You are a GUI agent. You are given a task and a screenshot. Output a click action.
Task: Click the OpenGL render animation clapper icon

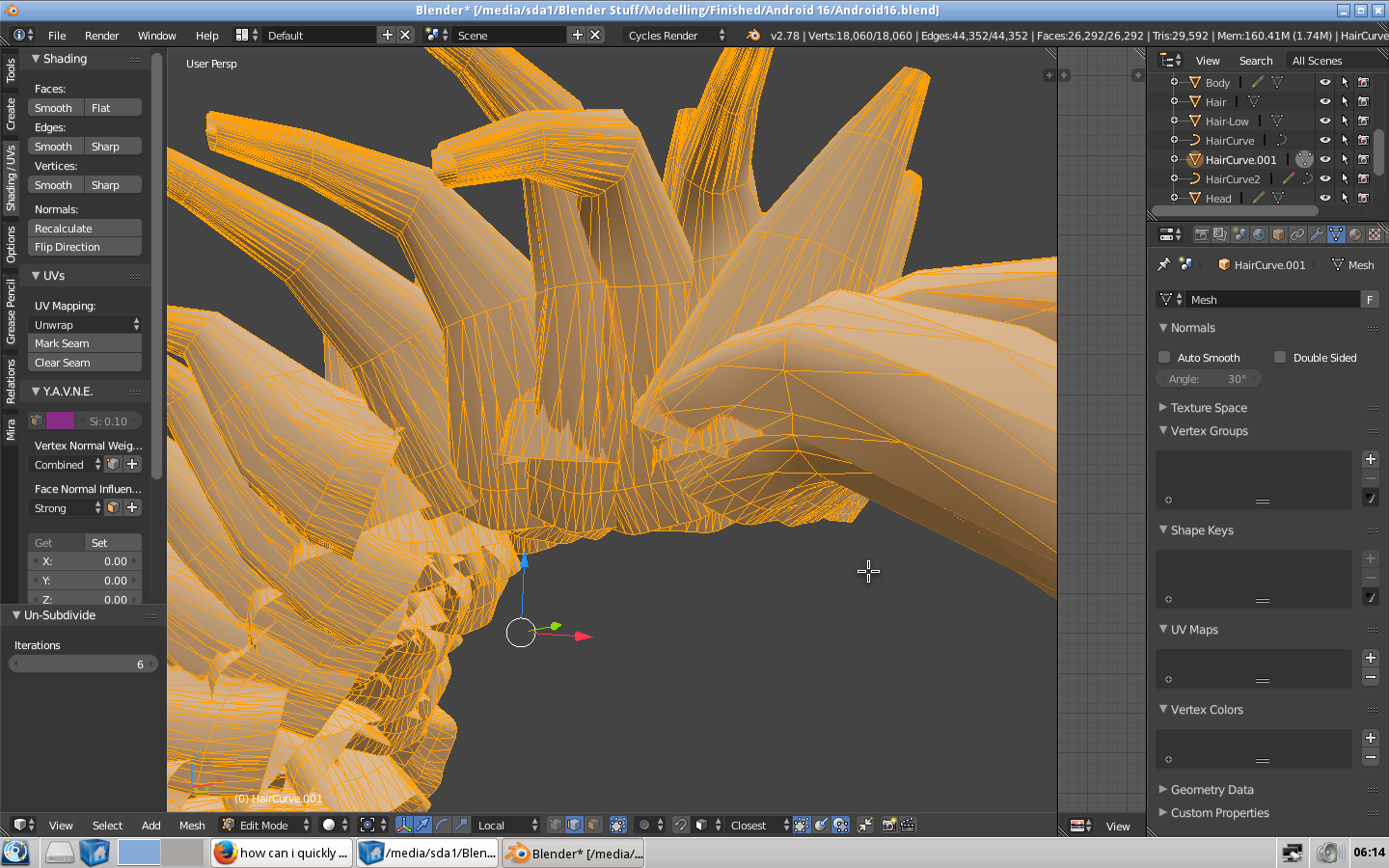[x=908, y=825]
